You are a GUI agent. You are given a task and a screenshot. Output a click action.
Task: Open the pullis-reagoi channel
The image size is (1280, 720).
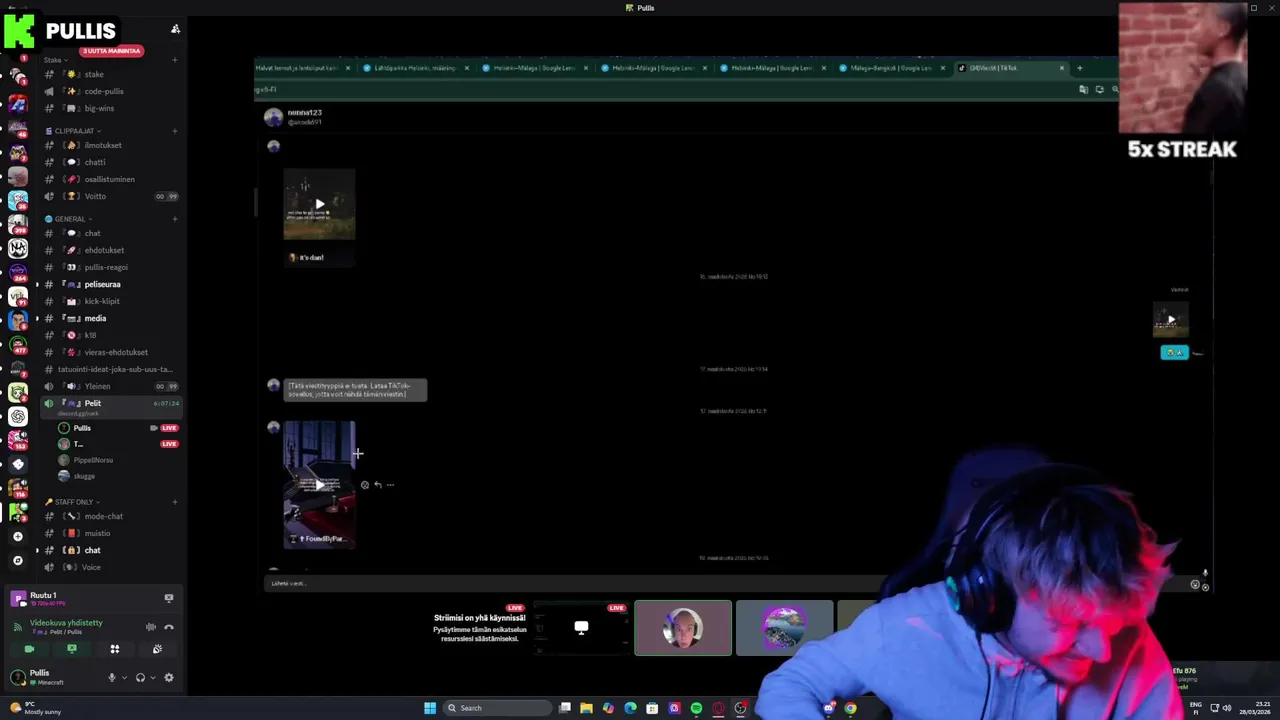point(110,267)
